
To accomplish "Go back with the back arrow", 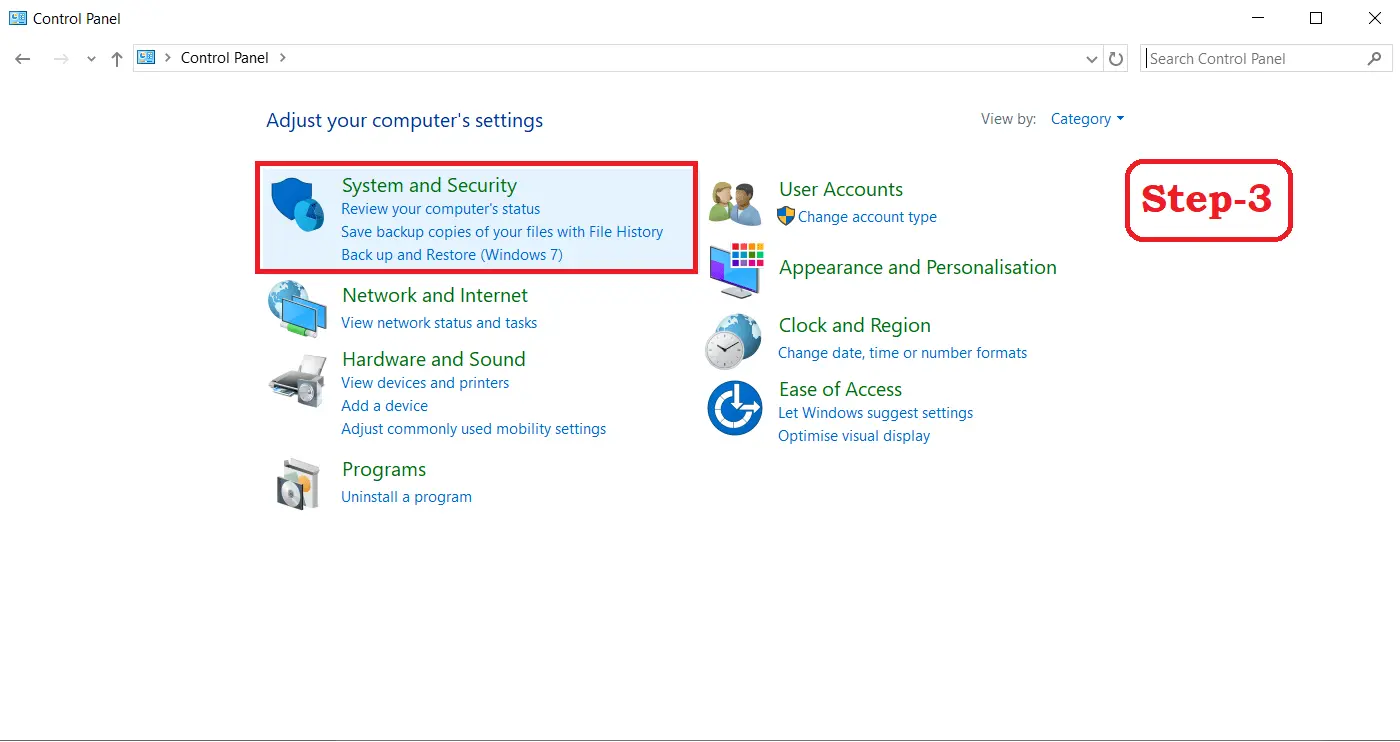I will coord(23,59).
